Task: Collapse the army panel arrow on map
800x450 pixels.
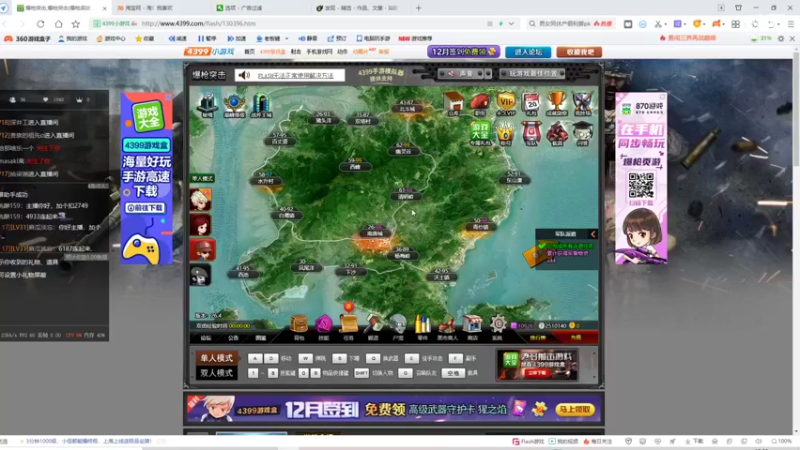Action: [593, 234]
